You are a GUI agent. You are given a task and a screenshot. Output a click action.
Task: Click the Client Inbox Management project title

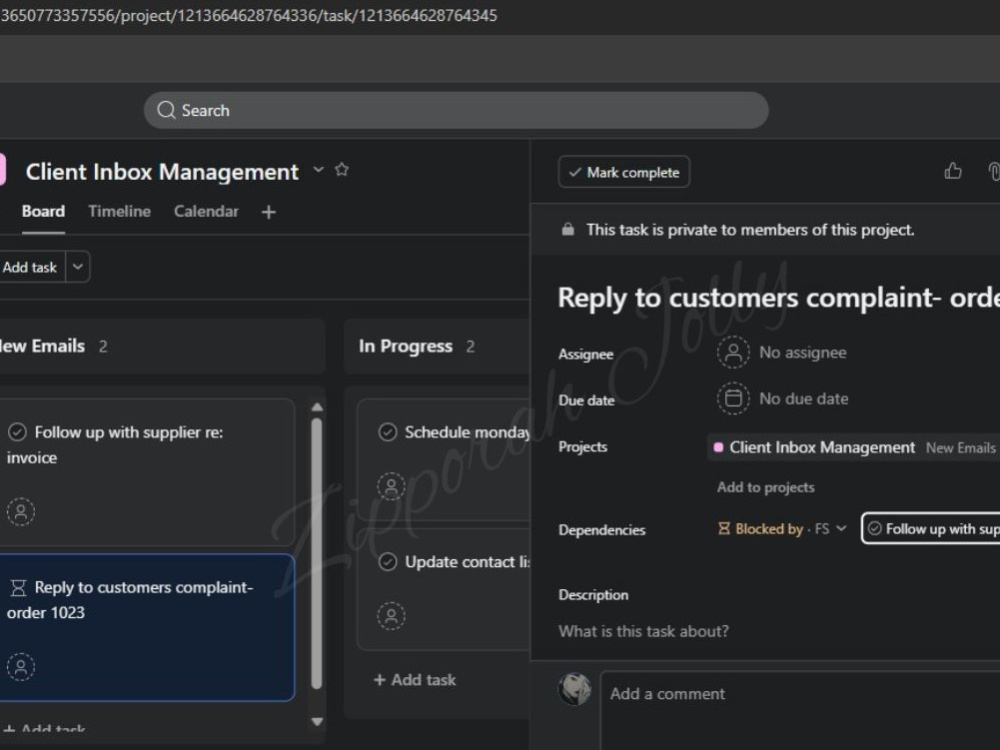(x=162, y=172)
